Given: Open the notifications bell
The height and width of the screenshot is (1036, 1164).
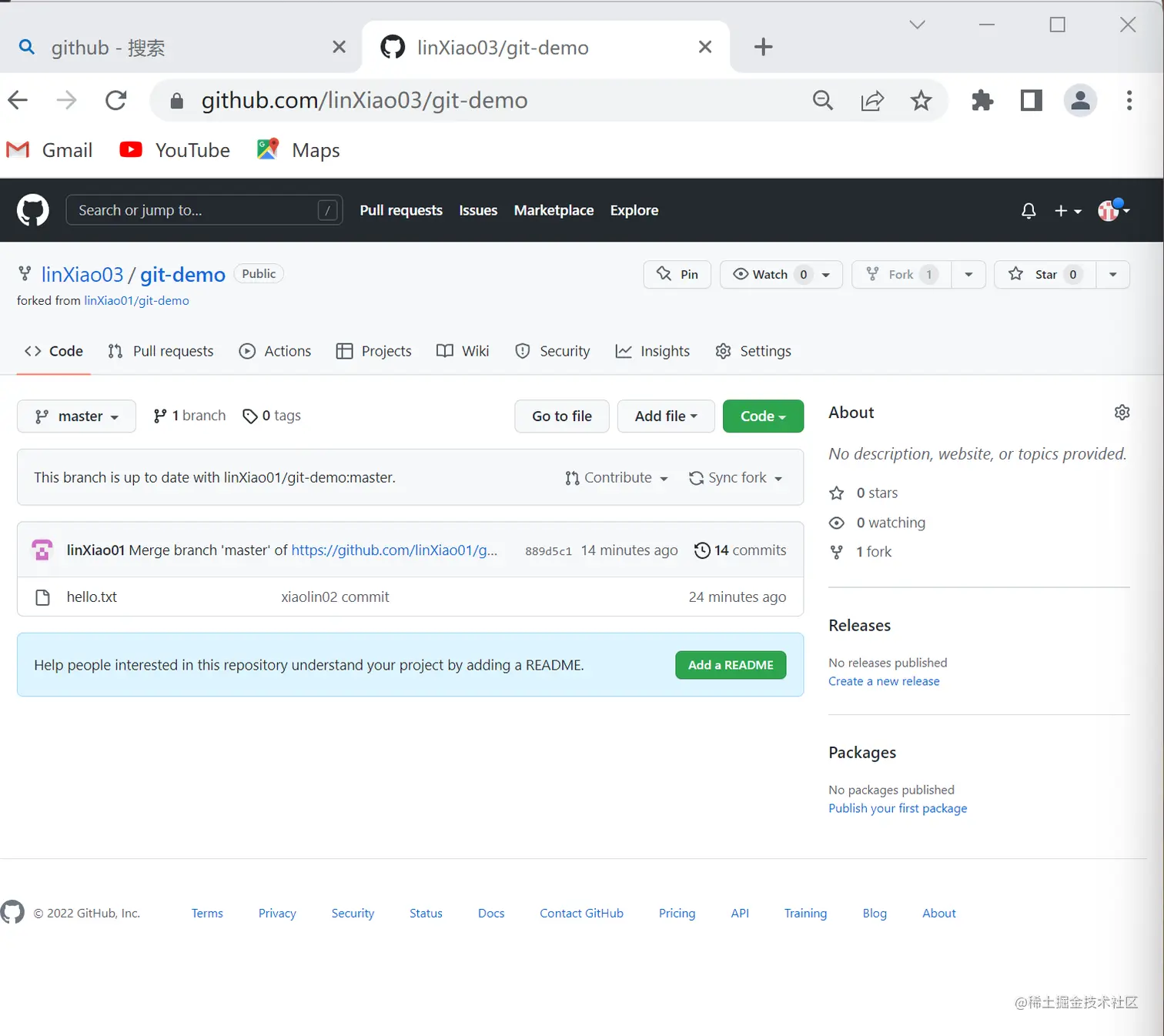Looking at the screenshot, I should [x=1029, y=210].
